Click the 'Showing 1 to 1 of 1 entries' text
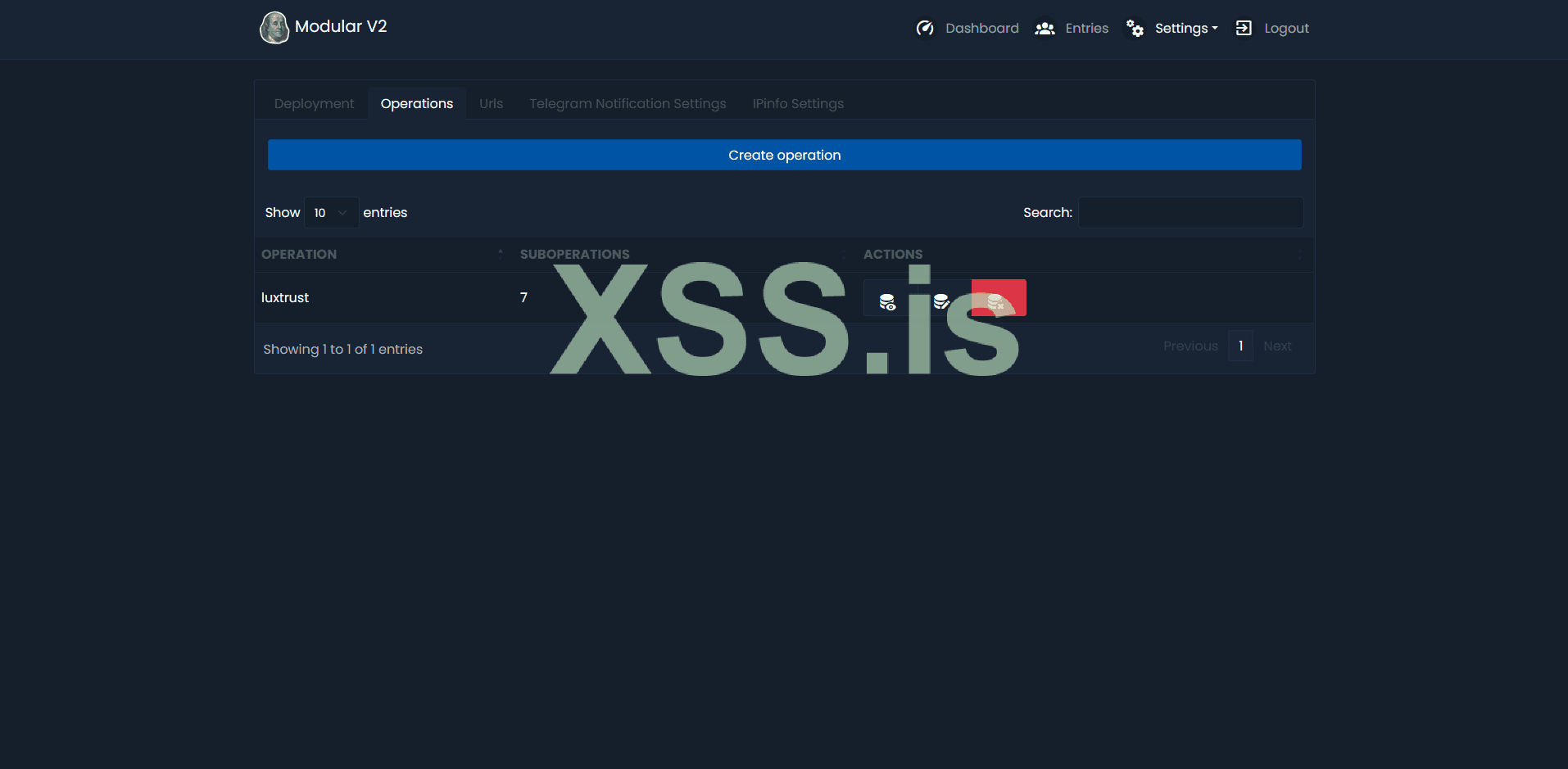This screenshot has width=1568, height=769. [x=343, y=350]
